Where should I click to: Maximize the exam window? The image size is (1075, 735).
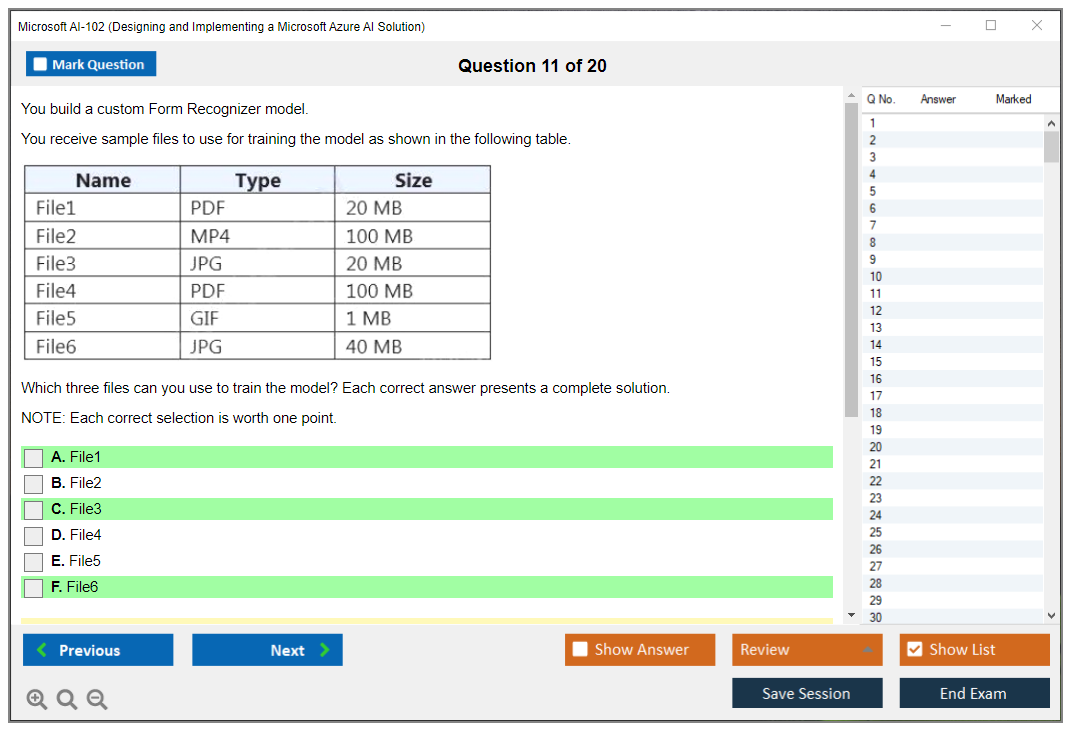coord(991,26)
